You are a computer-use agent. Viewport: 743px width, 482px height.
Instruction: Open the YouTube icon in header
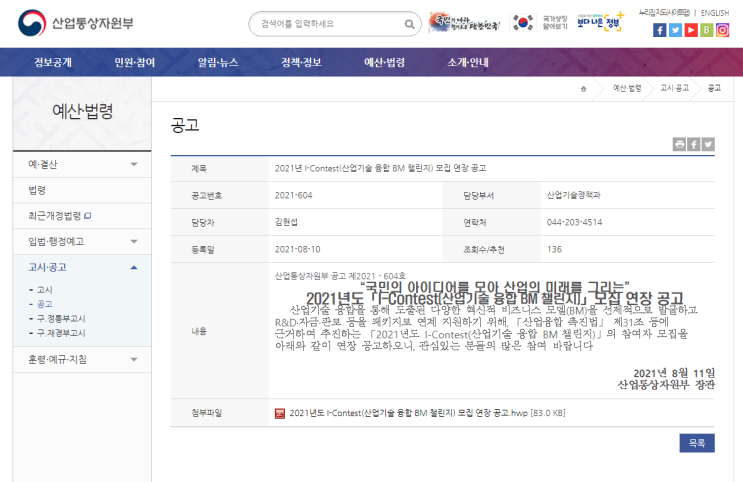point(691,30)
